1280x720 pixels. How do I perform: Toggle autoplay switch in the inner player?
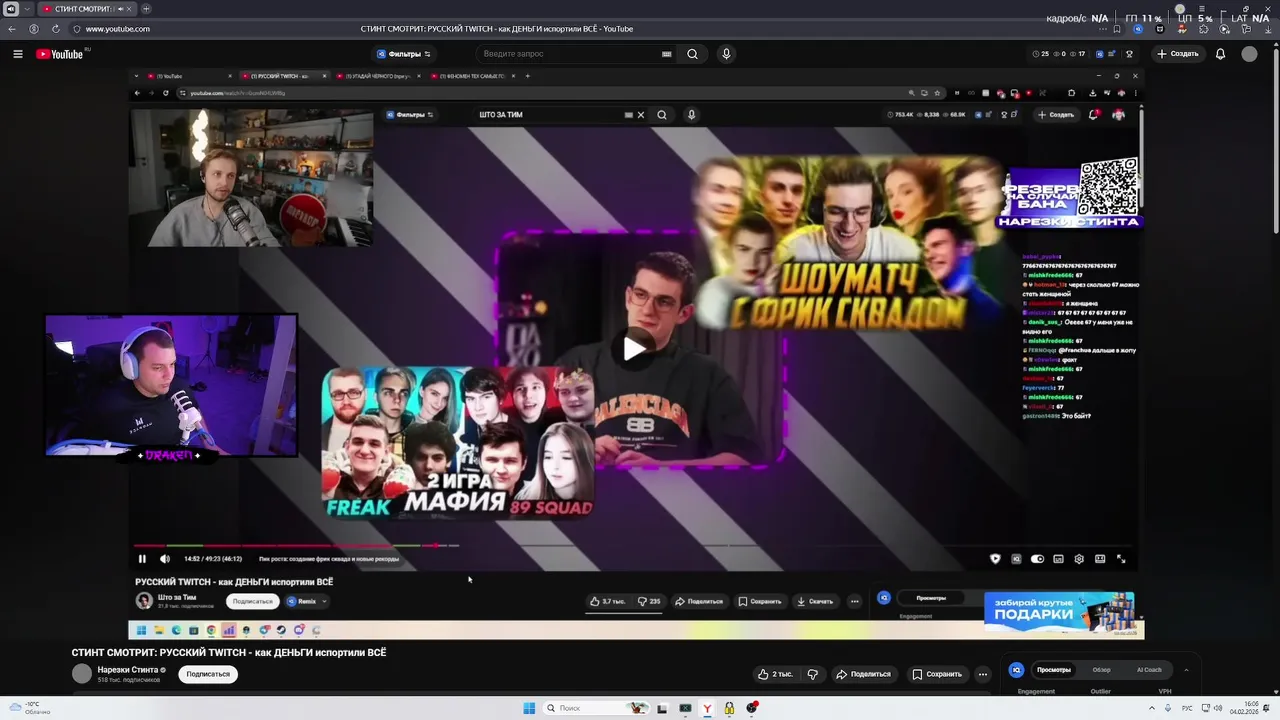click(1037, 559)
